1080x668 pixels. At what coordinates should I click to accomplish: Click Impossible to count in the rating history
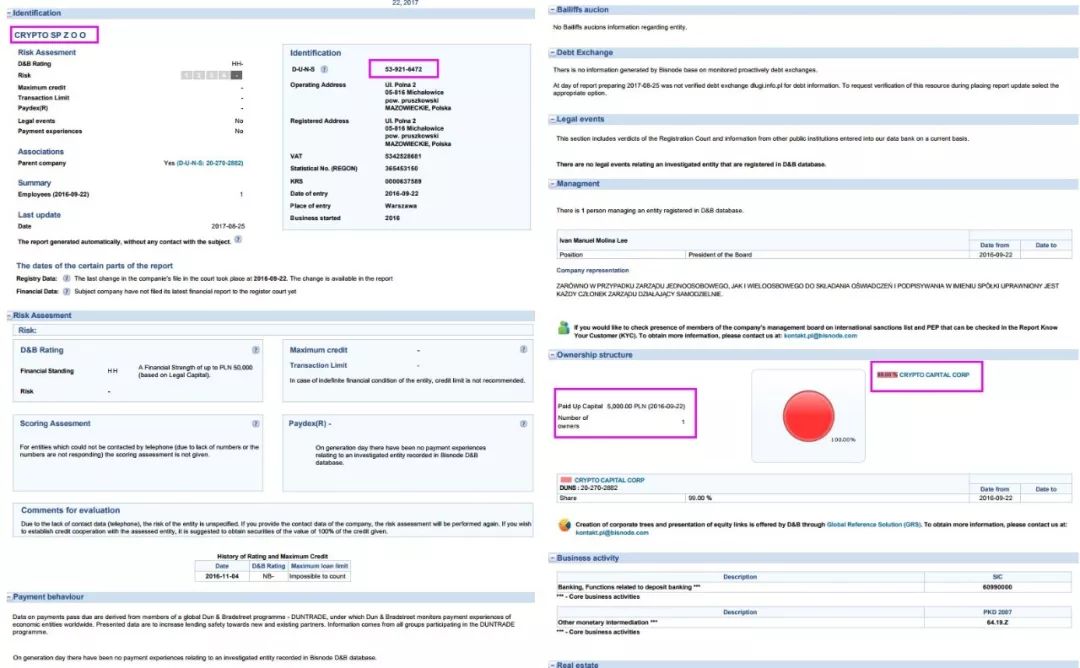tap(318, 576)
